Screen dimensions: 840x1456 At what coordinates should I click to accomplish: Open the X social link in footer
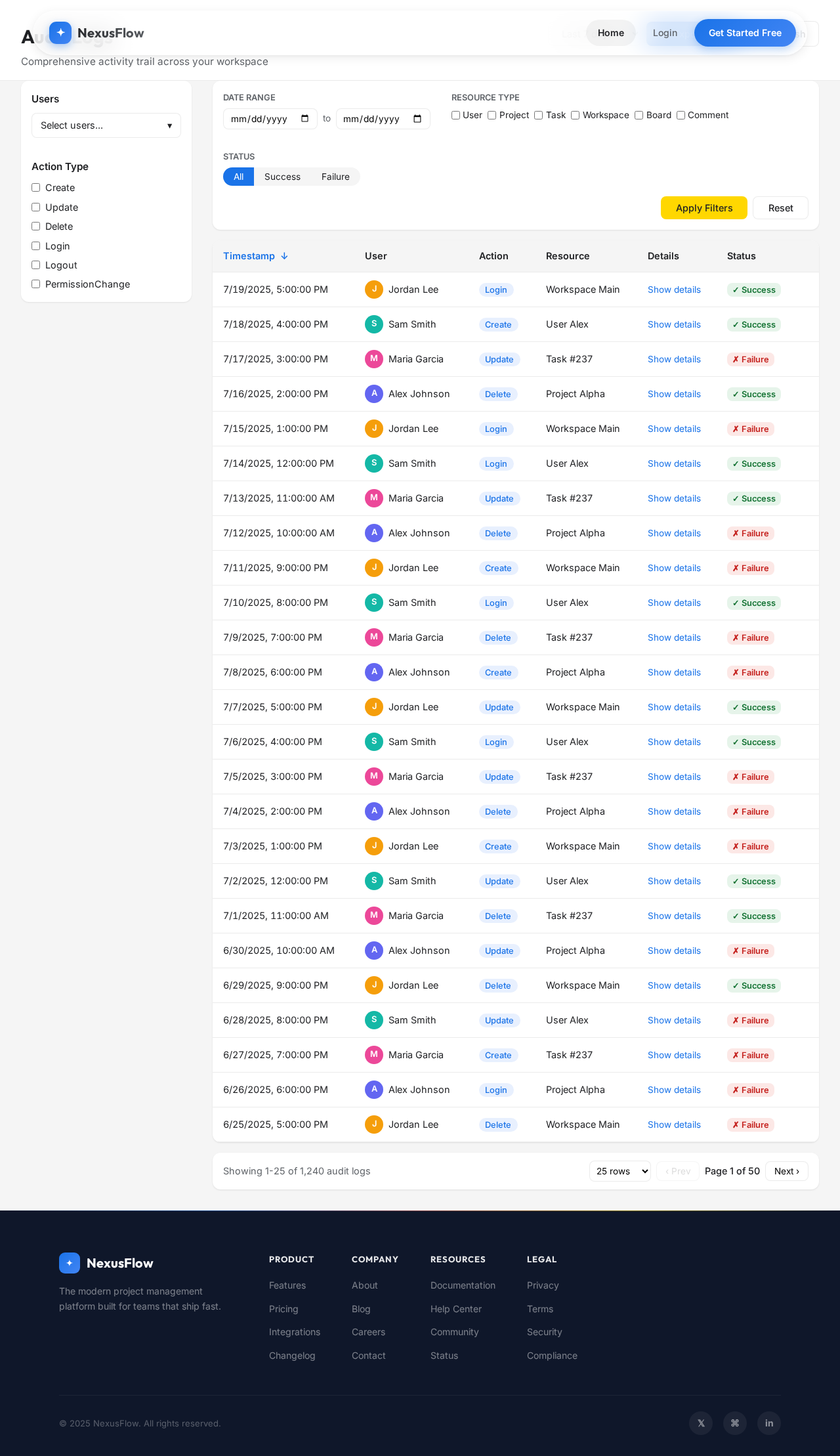(x=701, y=1423)
